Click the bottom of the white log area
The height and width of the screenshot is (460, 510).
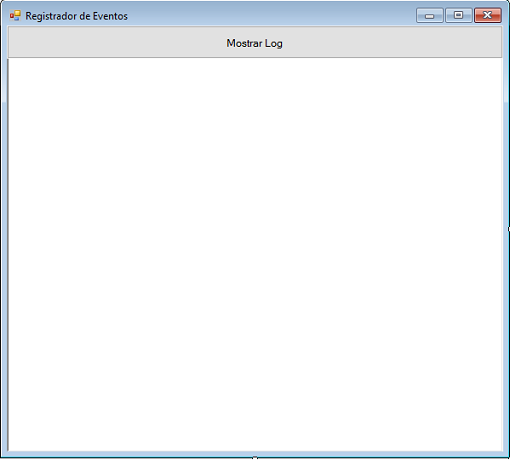pos(255,440)
